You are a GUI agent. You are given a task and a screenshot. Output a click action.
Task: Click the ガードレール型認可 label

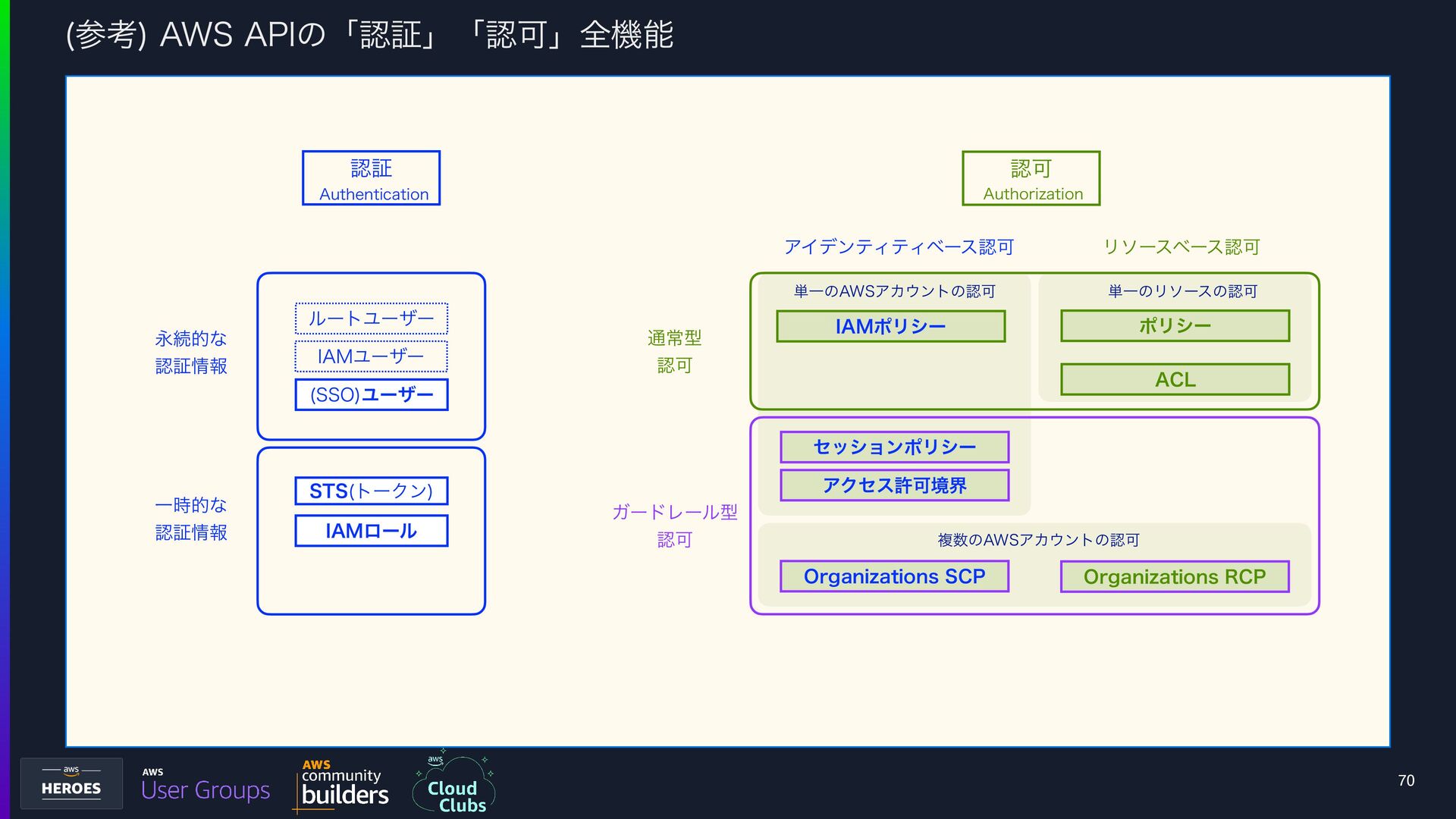tap(674, 526)
